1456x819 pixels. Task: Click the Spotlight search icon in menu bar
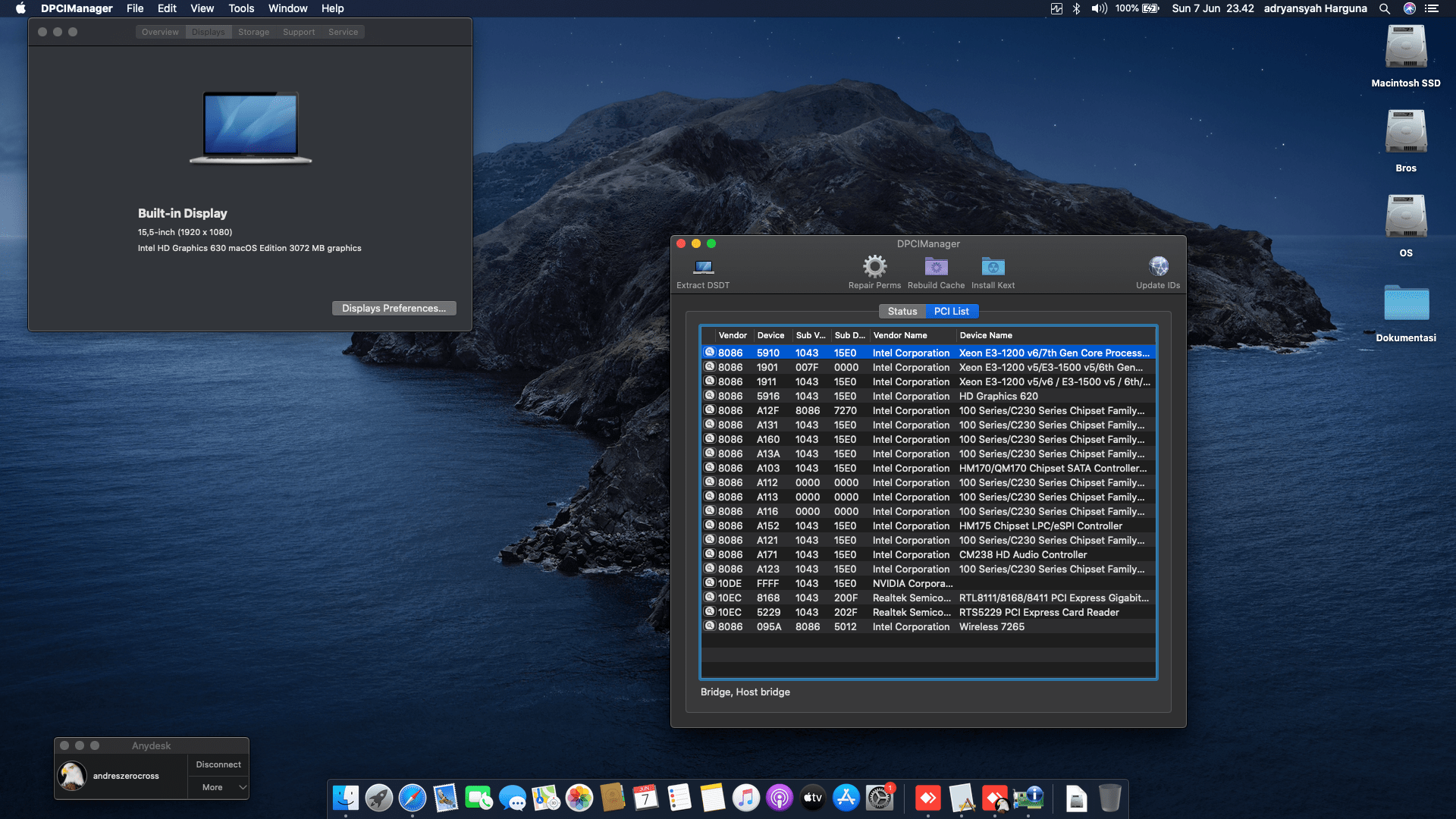[x=1385, y=8]
